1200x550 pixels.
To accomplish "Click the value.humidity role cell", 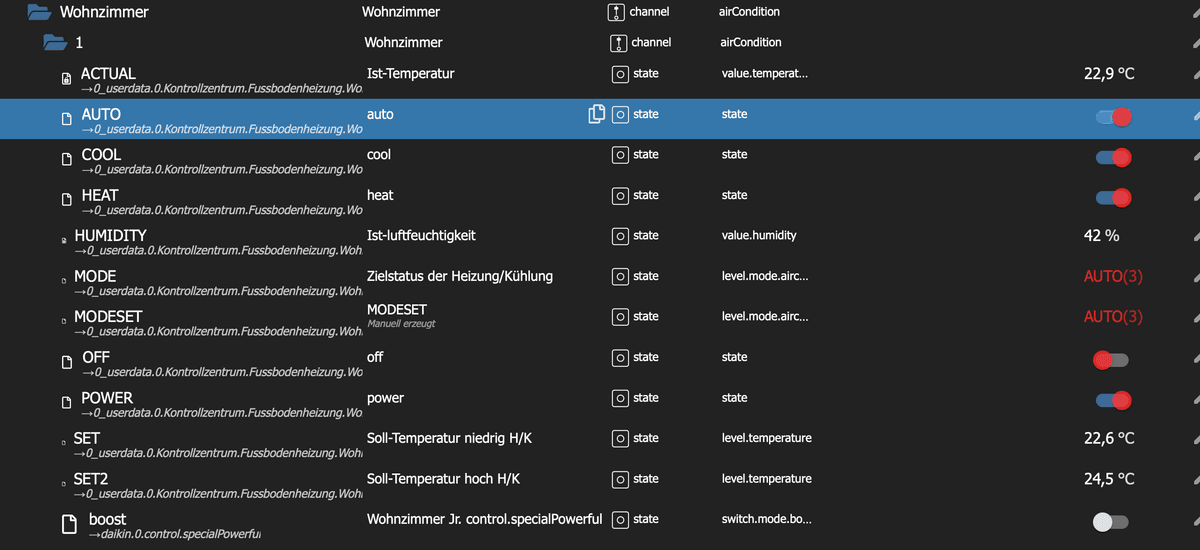I will (759, 236).
